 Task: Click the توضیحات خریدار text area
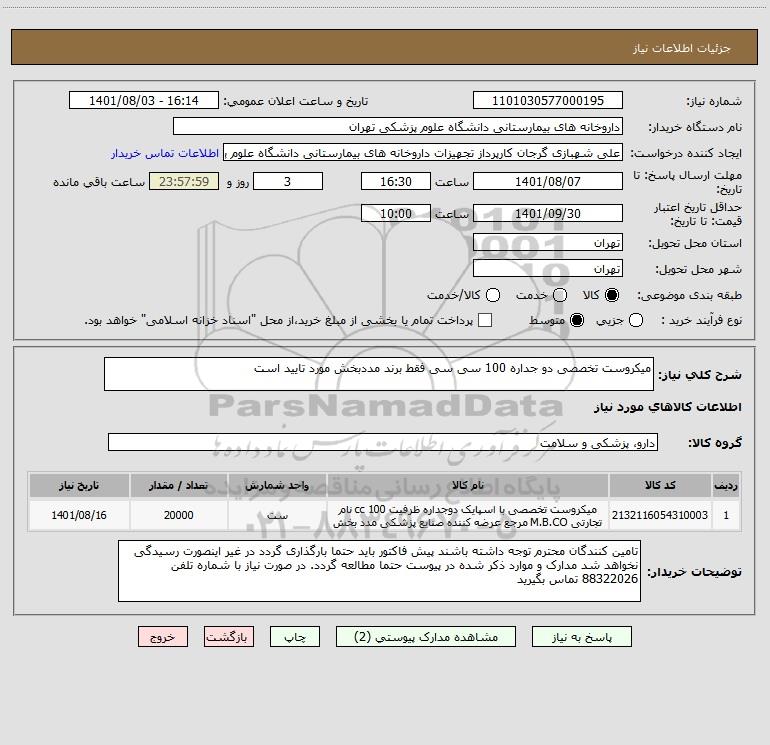pos(379,571)
